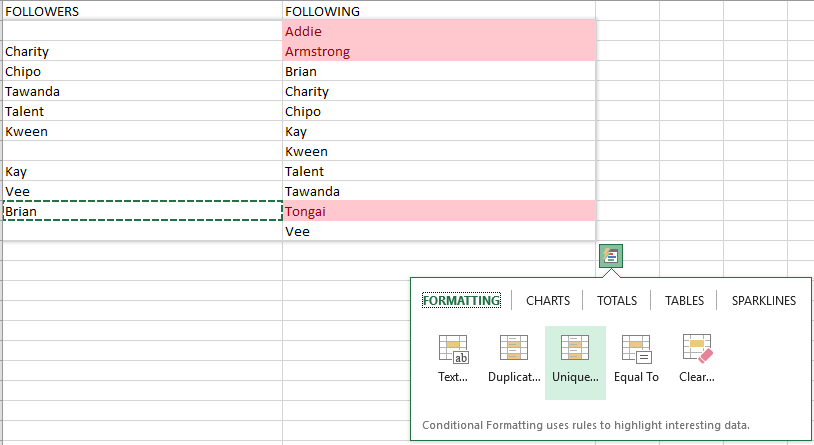Image resolution: width=814 pixels, height=445 pixels.
Task: Click the Quick Analysis button icon
Action: point(611,256)
